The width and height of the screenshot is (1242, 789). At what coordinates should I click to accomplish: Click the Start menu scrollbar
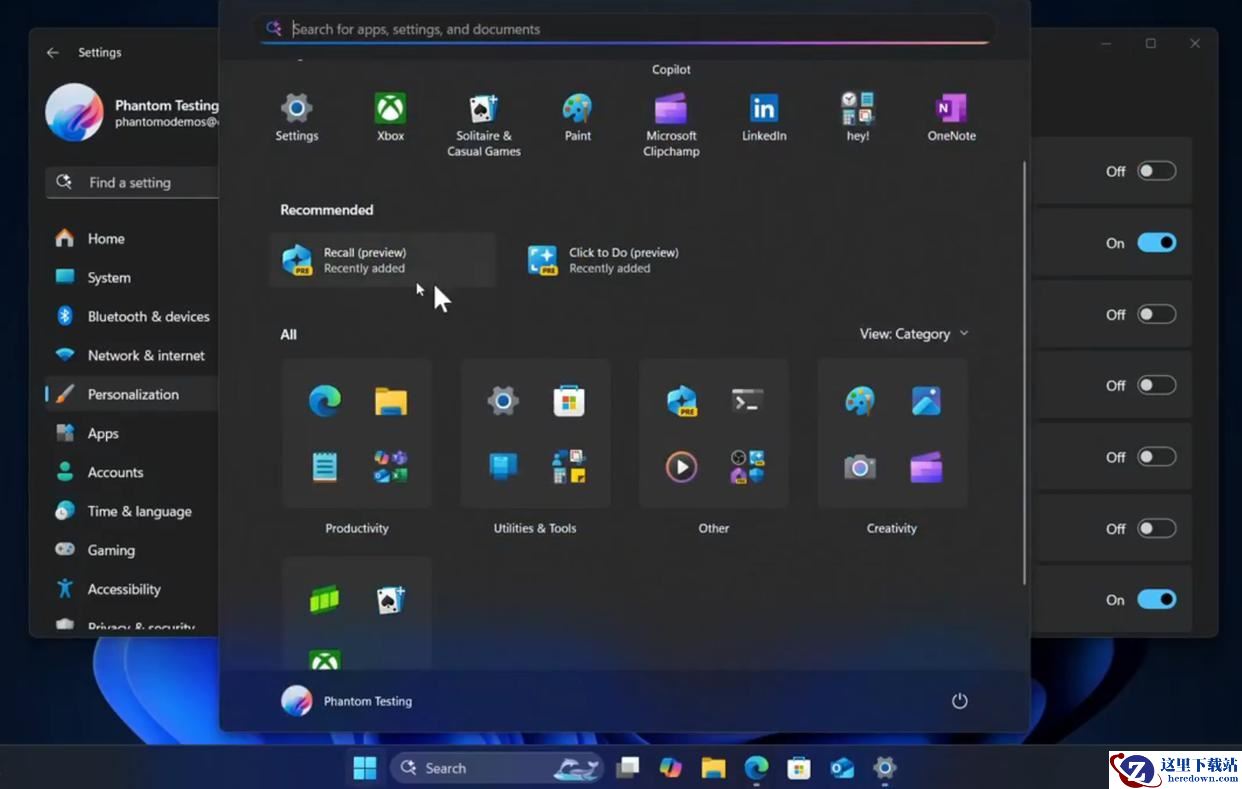1023,373
